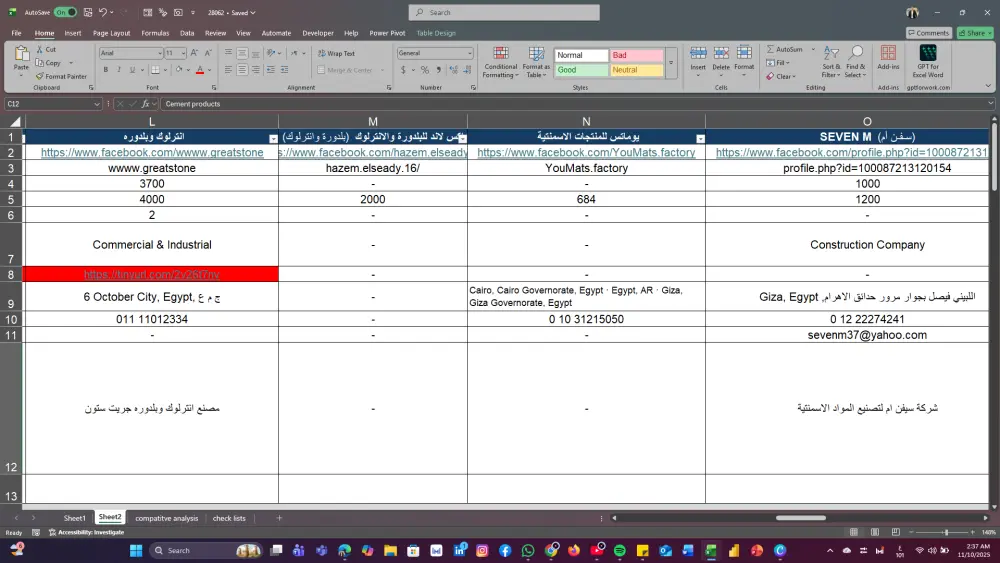
Task: Open the Arial font name dropdown
Action: tap(159, 53)
